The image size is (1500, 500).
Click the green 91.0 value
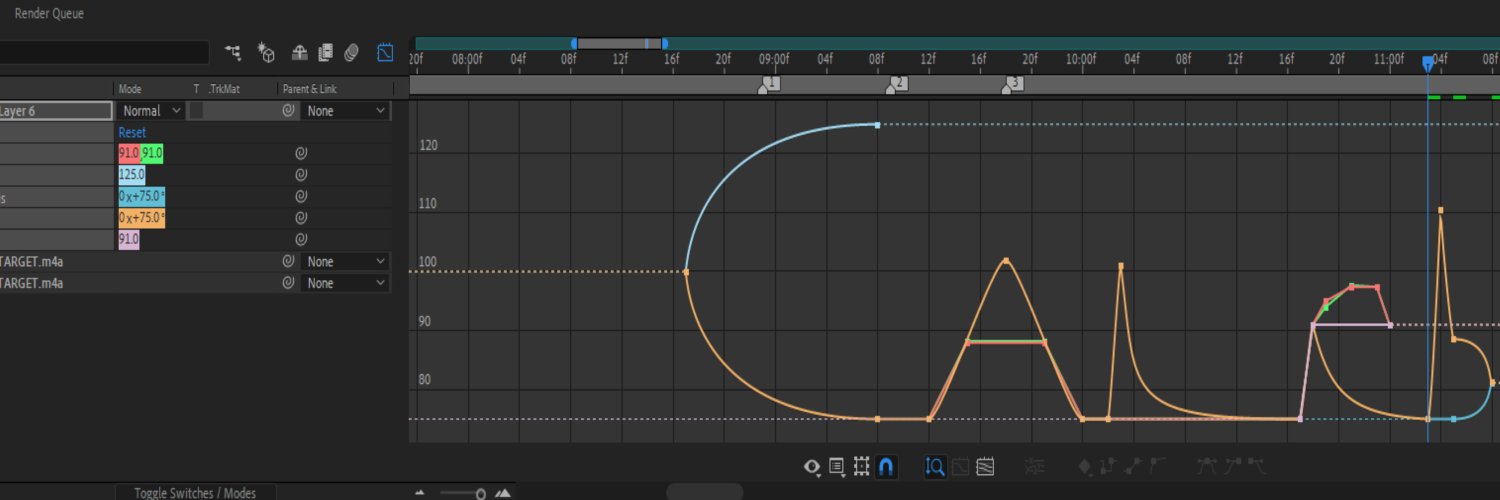152,154
